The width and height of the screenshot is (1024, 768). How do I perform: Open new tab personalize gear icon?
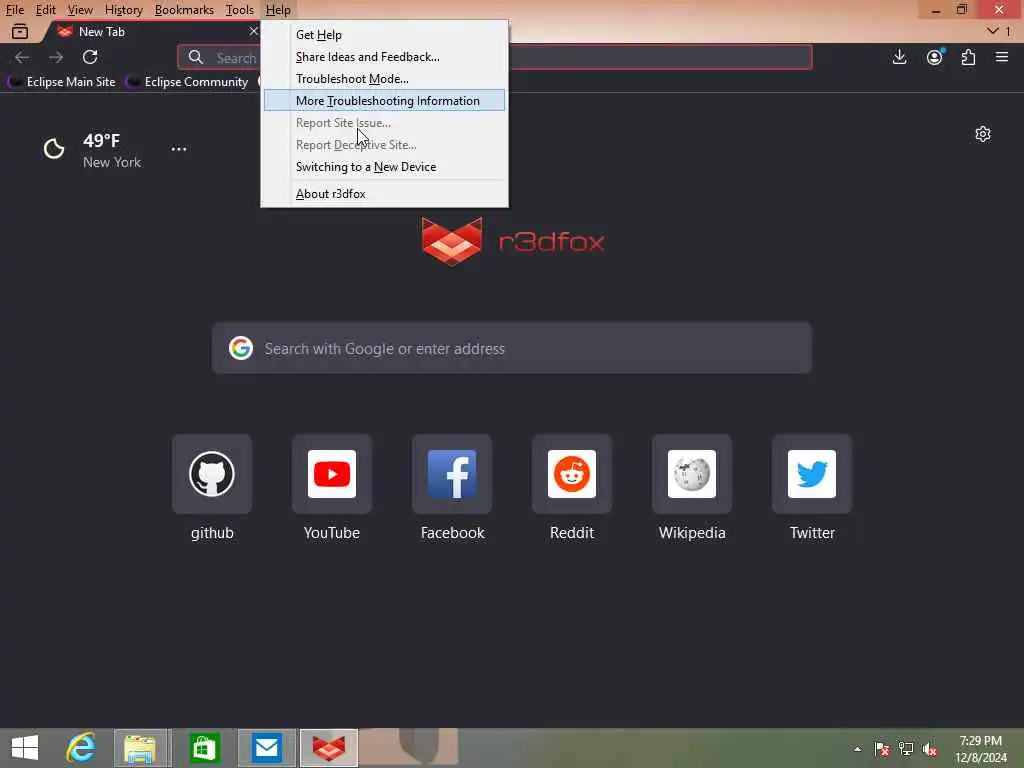point(983,134)
